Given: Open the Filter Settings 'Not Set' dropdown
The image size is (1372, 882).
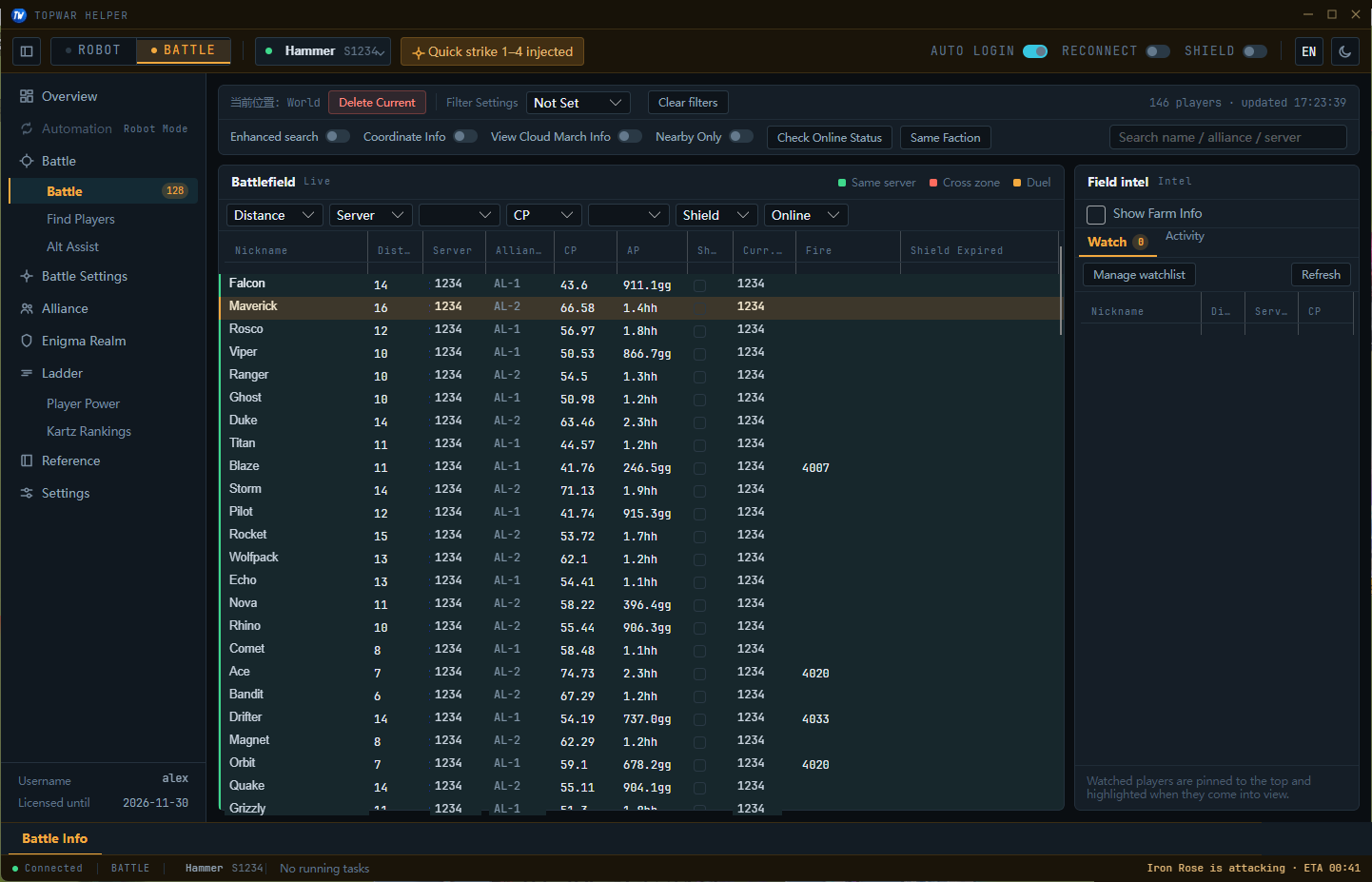Looking at the screenshot, I should click(x=578, y=103).
